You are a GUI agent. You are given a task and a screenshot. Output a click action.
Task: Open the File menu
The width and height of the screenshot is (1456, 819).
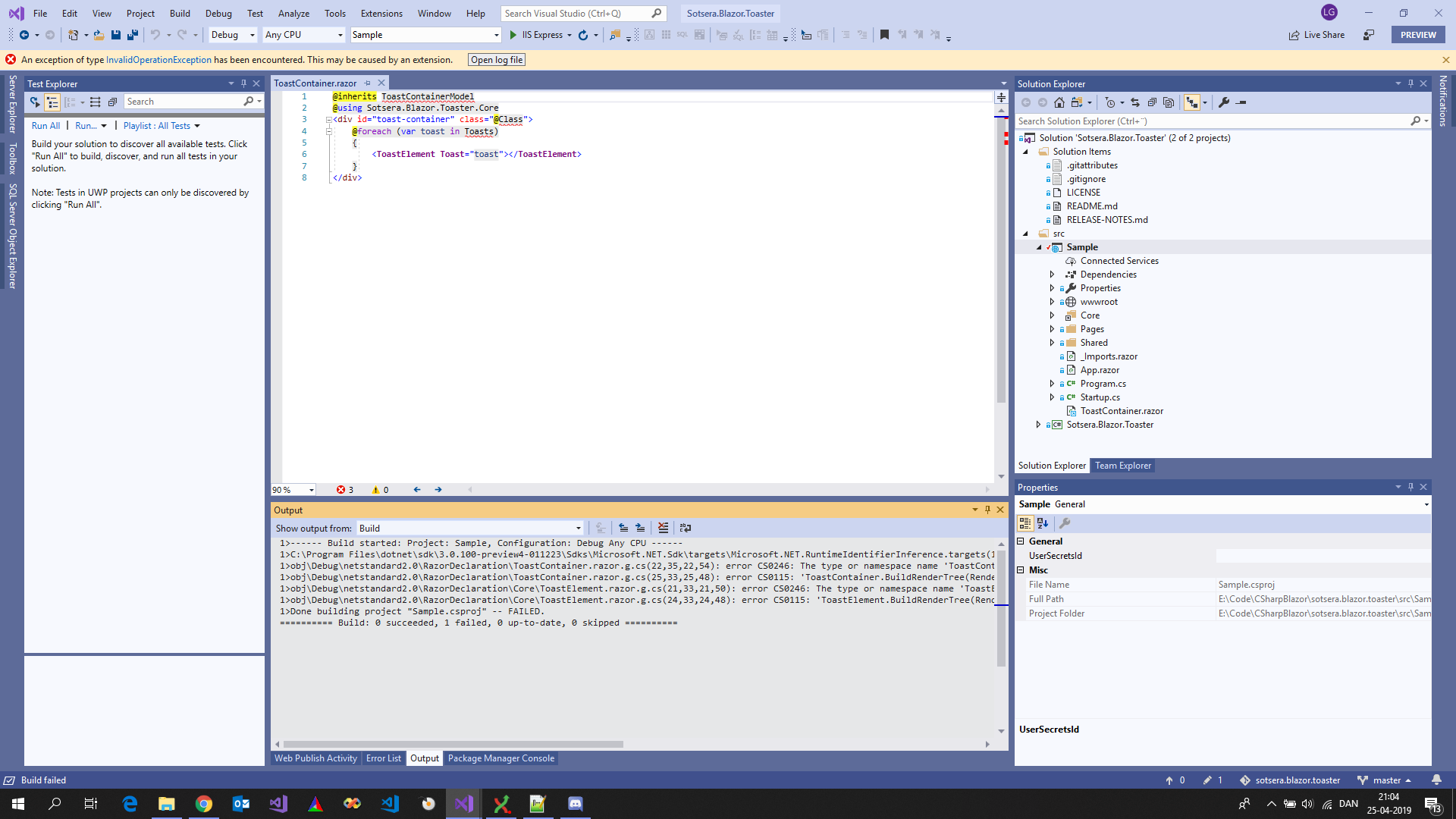pyautogui.click(x=40, y=14)
